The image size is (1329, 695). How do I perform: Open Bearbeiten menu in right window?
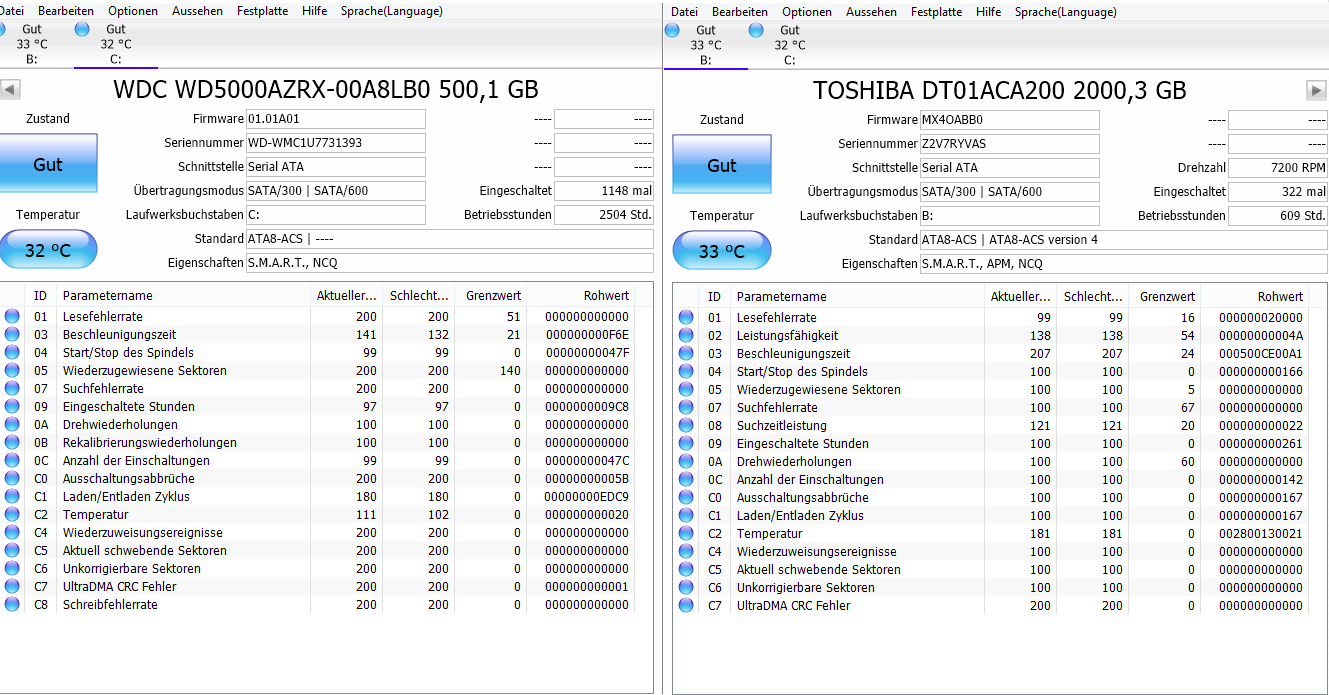740,12
